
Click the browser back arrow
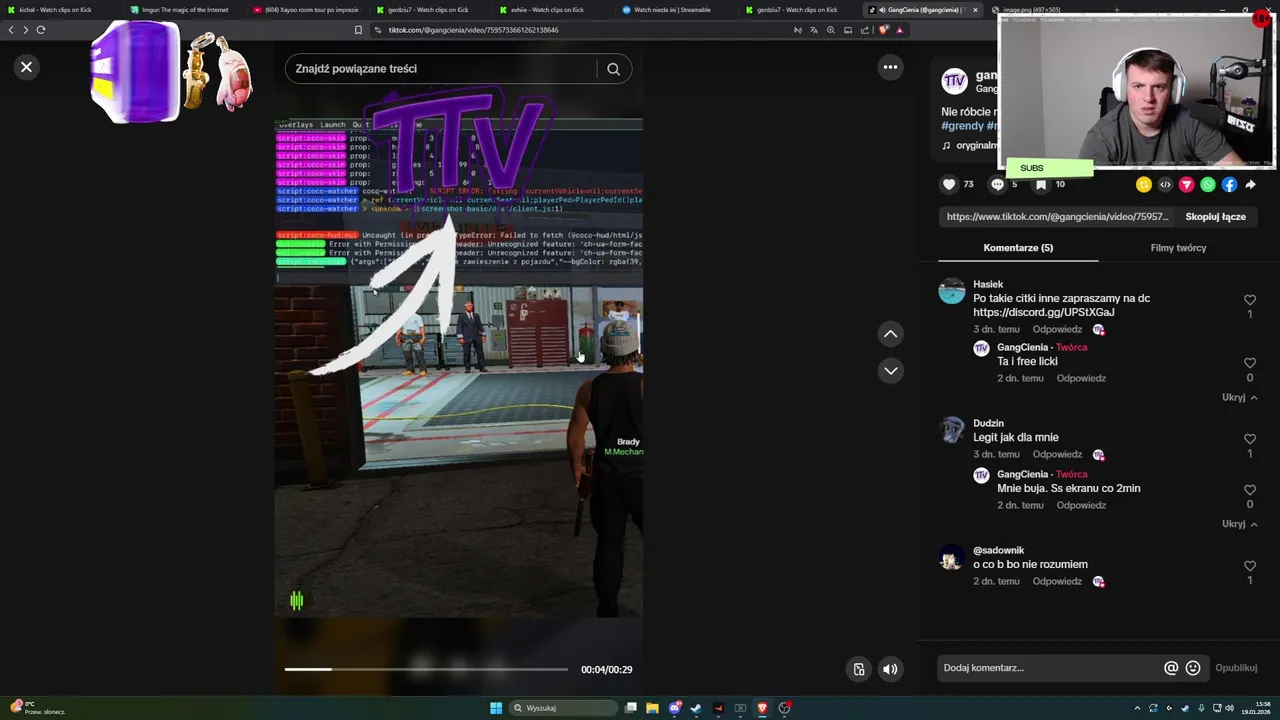(11, 30)
